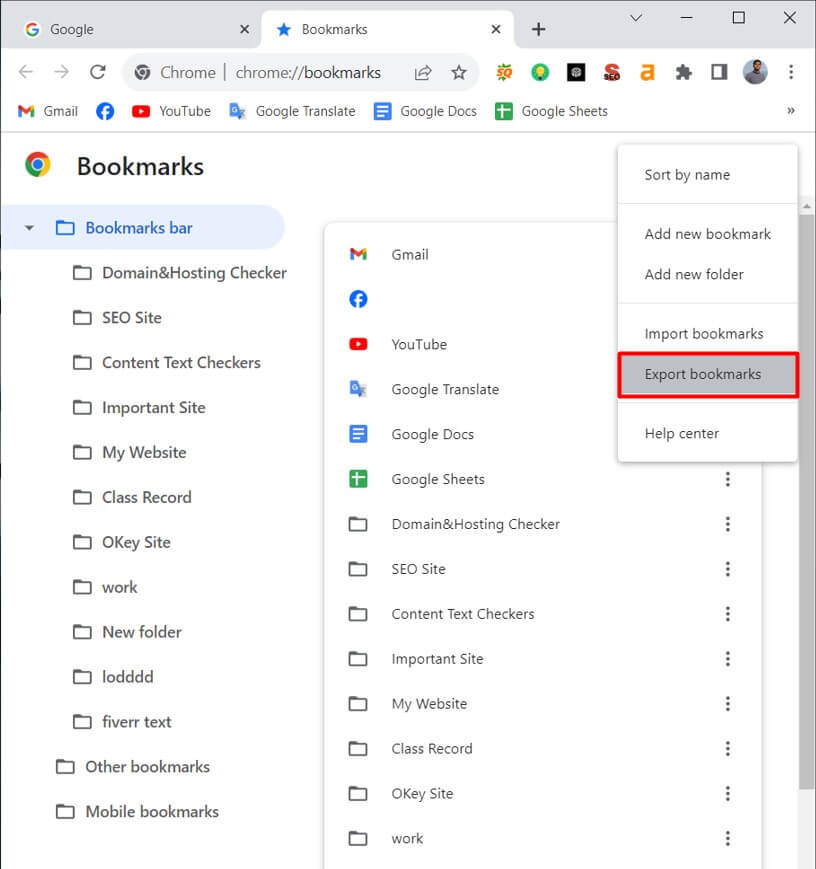Open the green lightbulb extension icon
The image size is (816, 869).
(540, 72)
